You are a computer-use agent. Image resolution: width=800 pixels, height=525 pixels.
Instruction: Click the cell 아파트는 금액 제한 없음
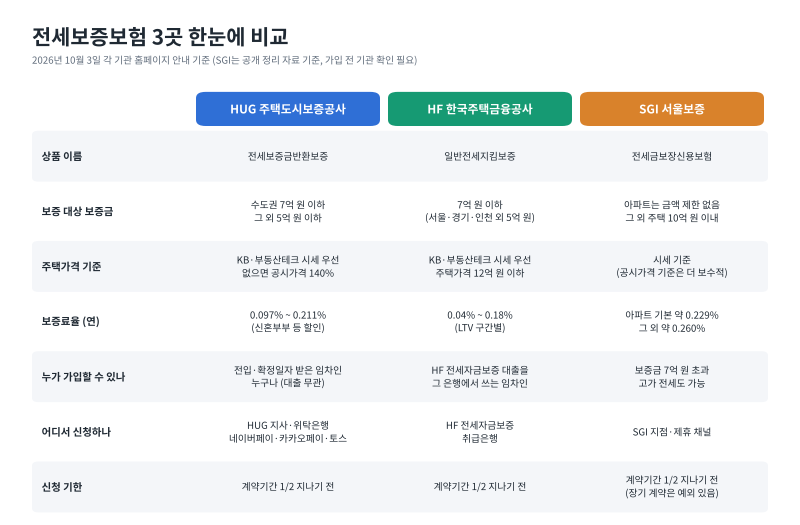click(672, 205)
